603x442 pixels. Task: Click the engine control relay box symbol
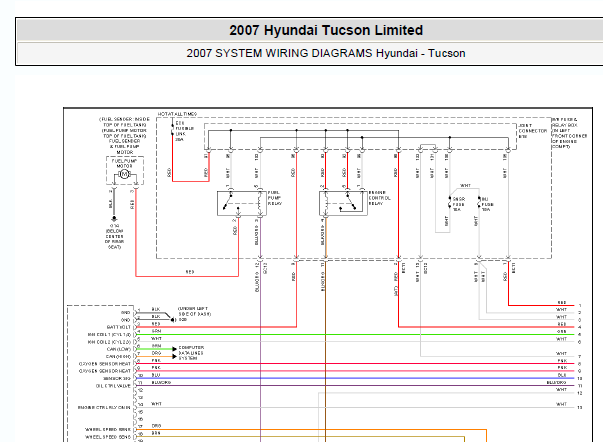coord(343,203)
